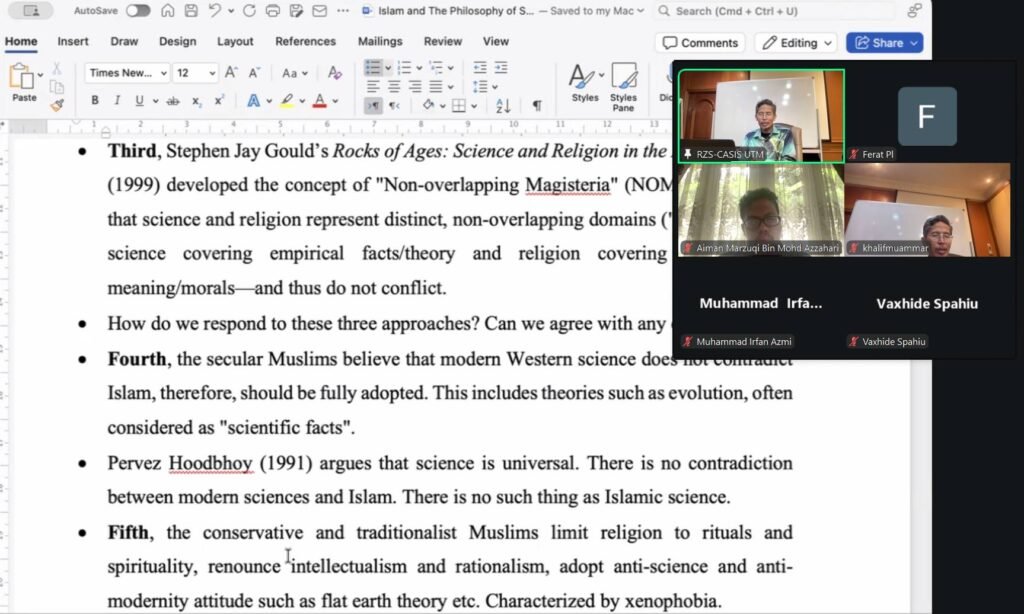Open the Comments pane

pyautogui.click(x=700, y=43)
